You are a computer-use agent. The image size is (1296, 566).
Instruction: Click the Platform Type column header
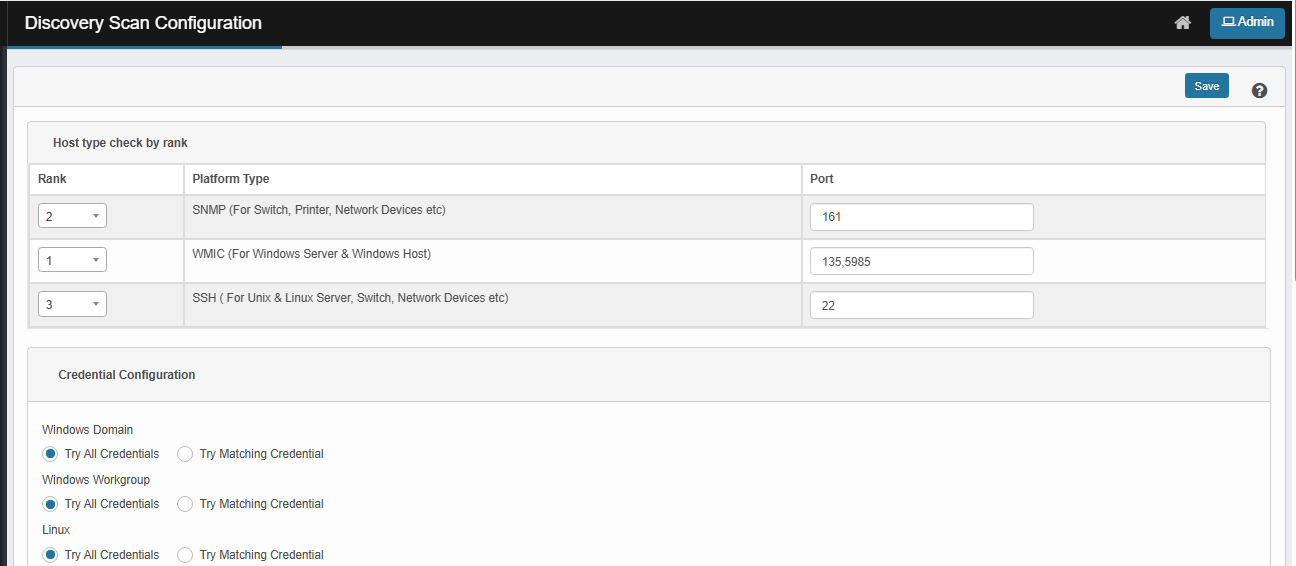230,179
